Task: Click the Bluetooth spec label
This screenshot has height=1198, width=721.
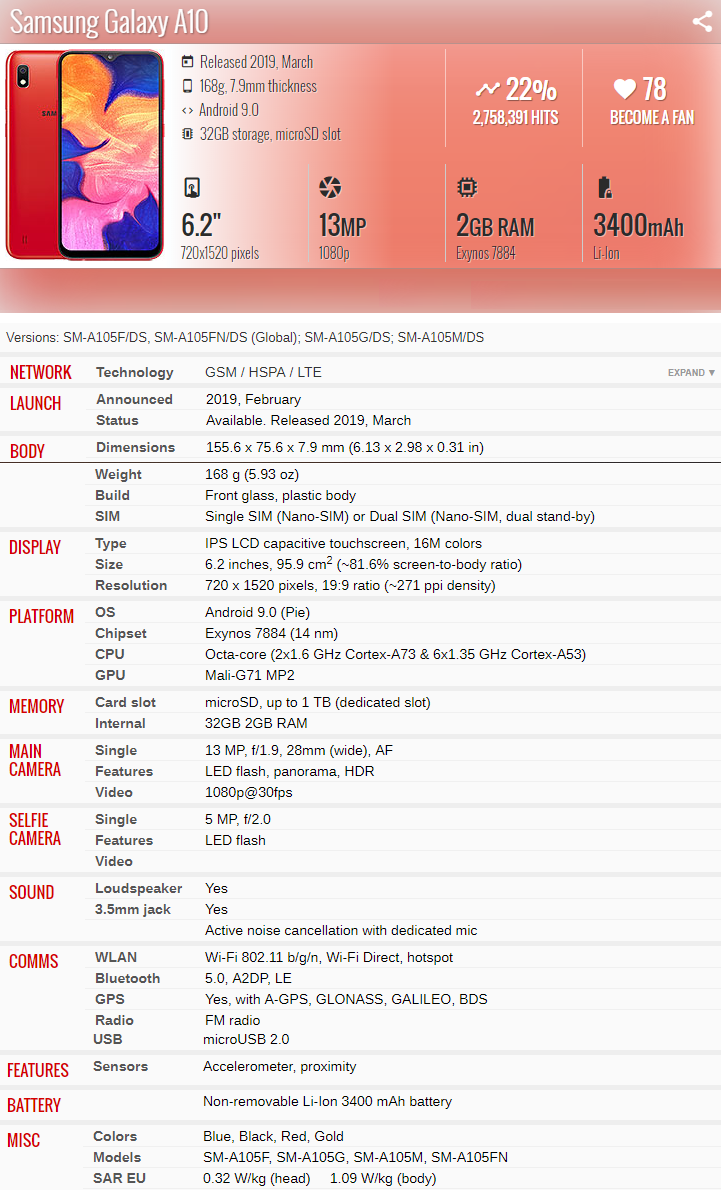Action: [x=128, y=978]
